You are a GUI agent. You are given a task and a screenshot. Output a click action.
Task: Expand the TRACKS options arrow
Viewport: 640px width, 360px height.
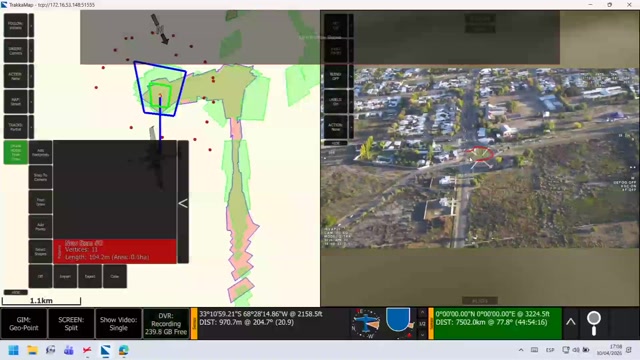(x=31, y=127)
